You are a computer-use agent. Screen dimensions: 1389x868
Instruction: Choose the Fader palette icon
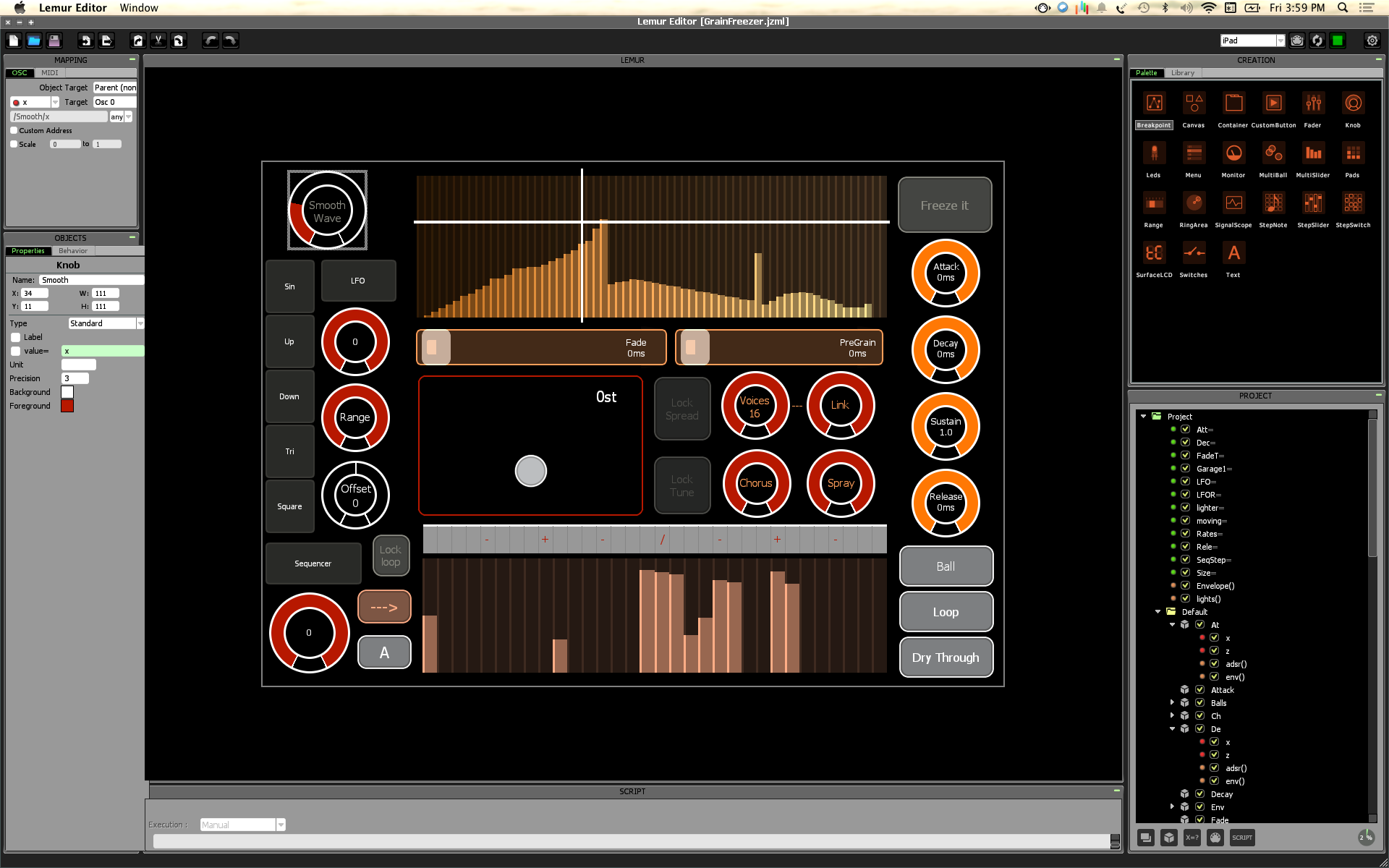(1312, 104)
